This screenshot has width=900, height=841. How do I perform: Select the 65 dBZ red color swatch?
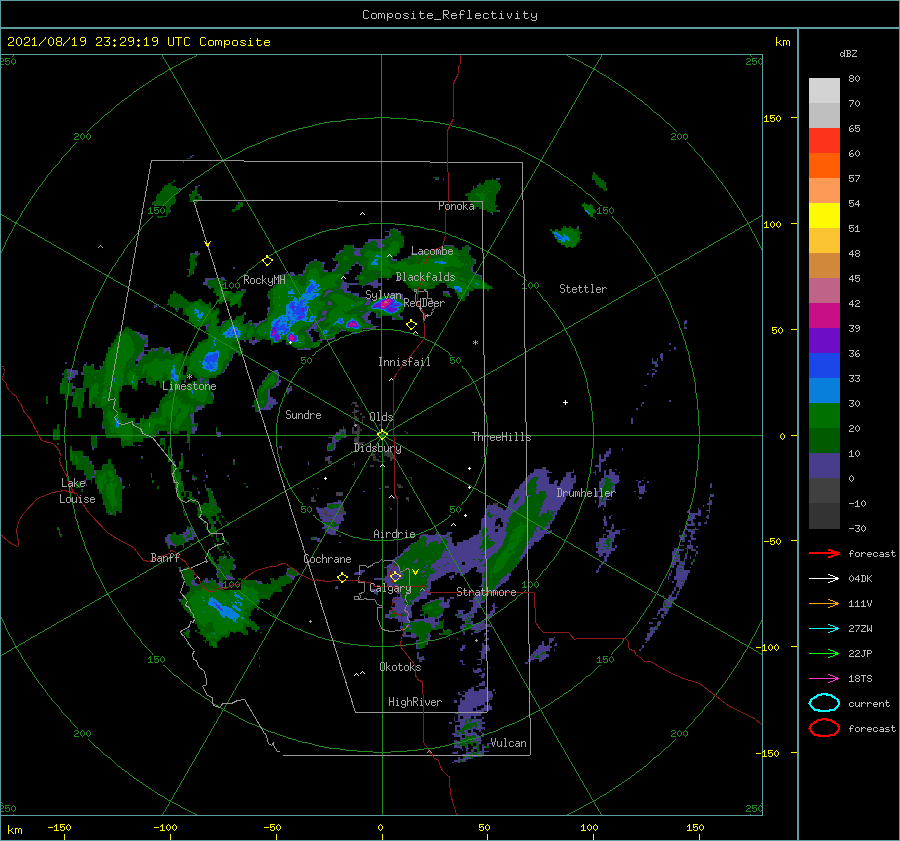coord(824,141)
